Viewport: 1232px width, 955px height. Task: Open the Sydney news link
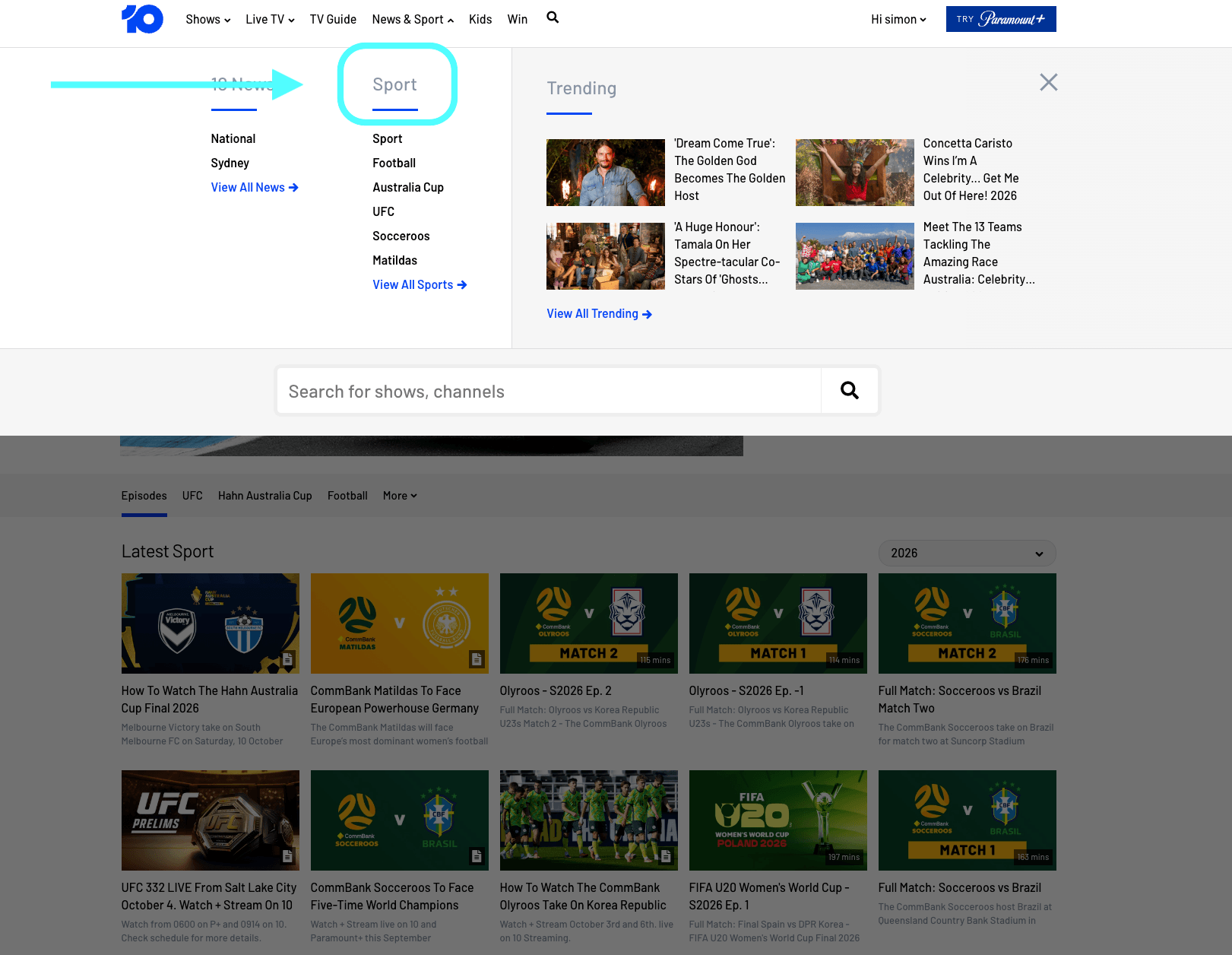pyautogui.click(x=230, y=163)
